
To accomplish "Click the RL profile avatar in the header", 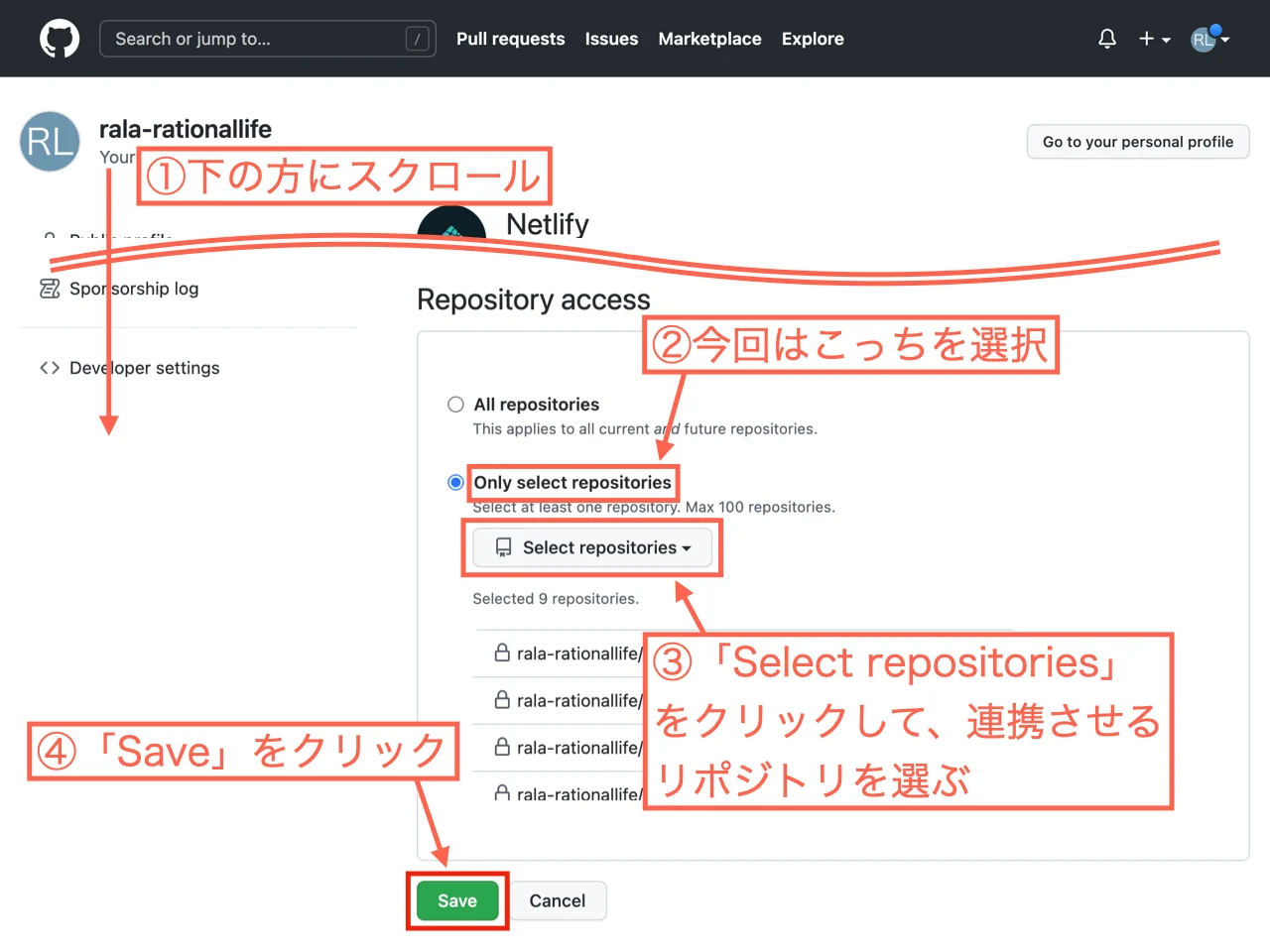I will (1202, 39).
